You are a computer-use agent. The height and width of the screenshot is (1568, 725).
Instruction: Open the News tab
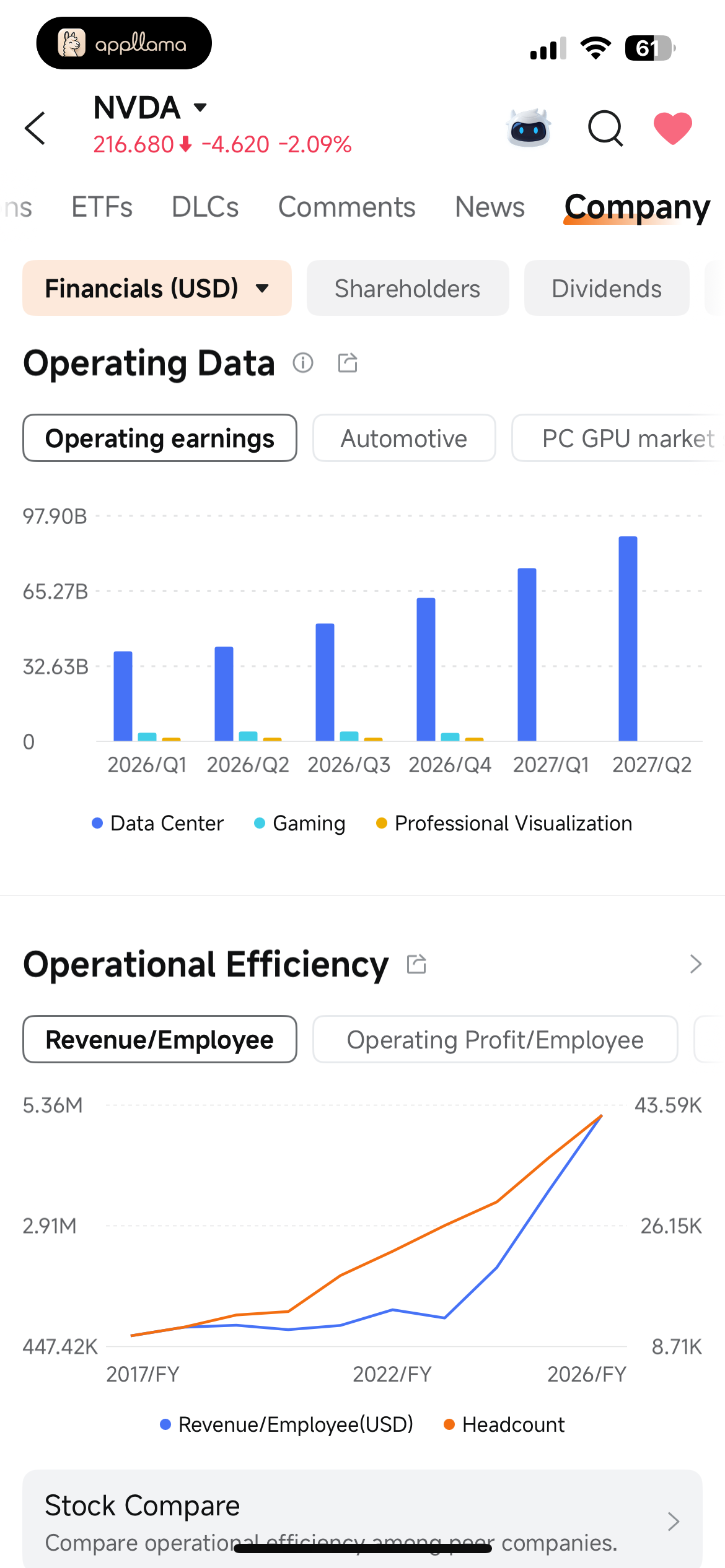point(490,207)
